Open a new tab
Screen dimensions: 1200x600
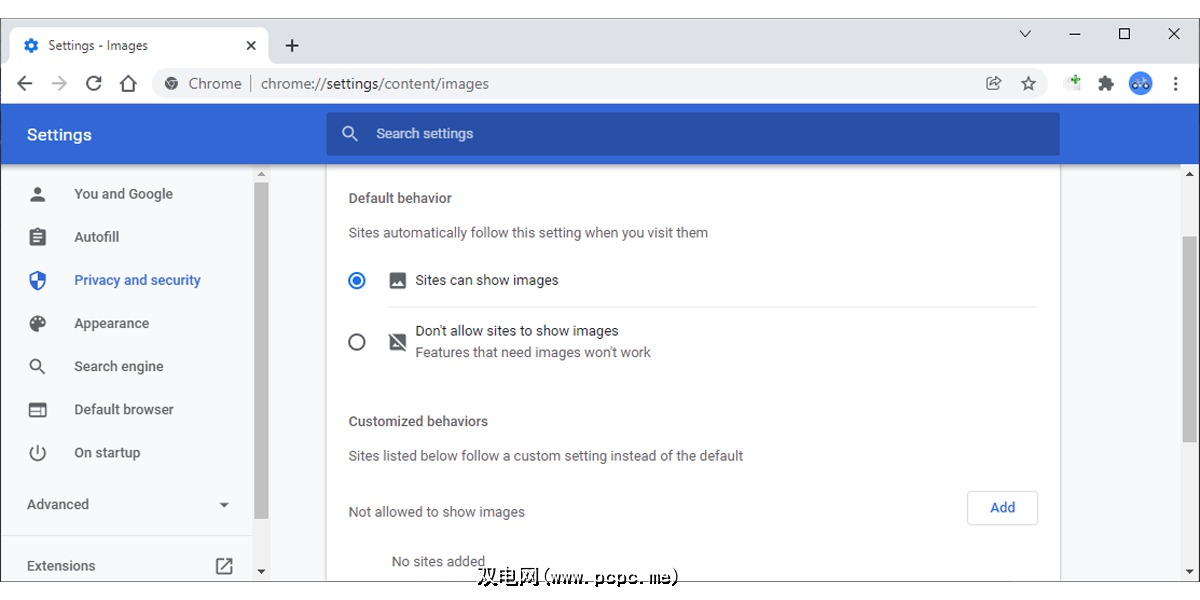[292, 46]
